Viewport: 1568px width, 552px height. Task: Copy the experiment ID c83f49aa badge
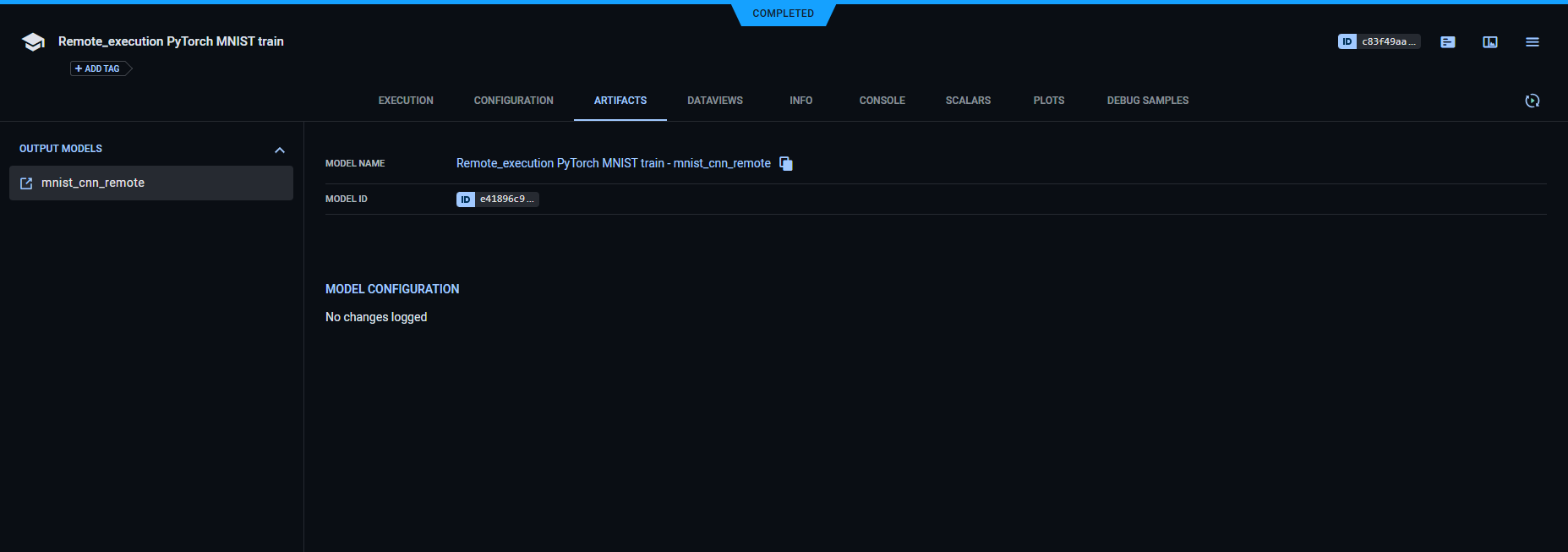1379,41
